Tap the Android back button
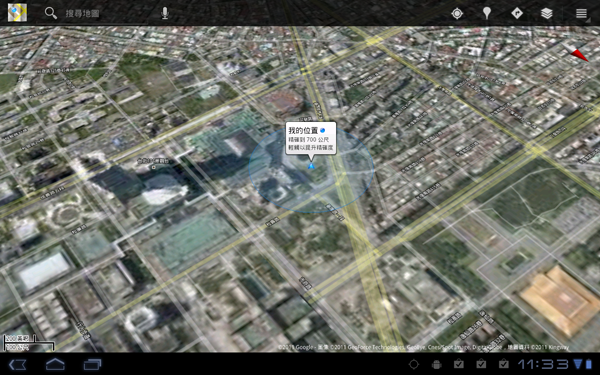 pos(17,364)
